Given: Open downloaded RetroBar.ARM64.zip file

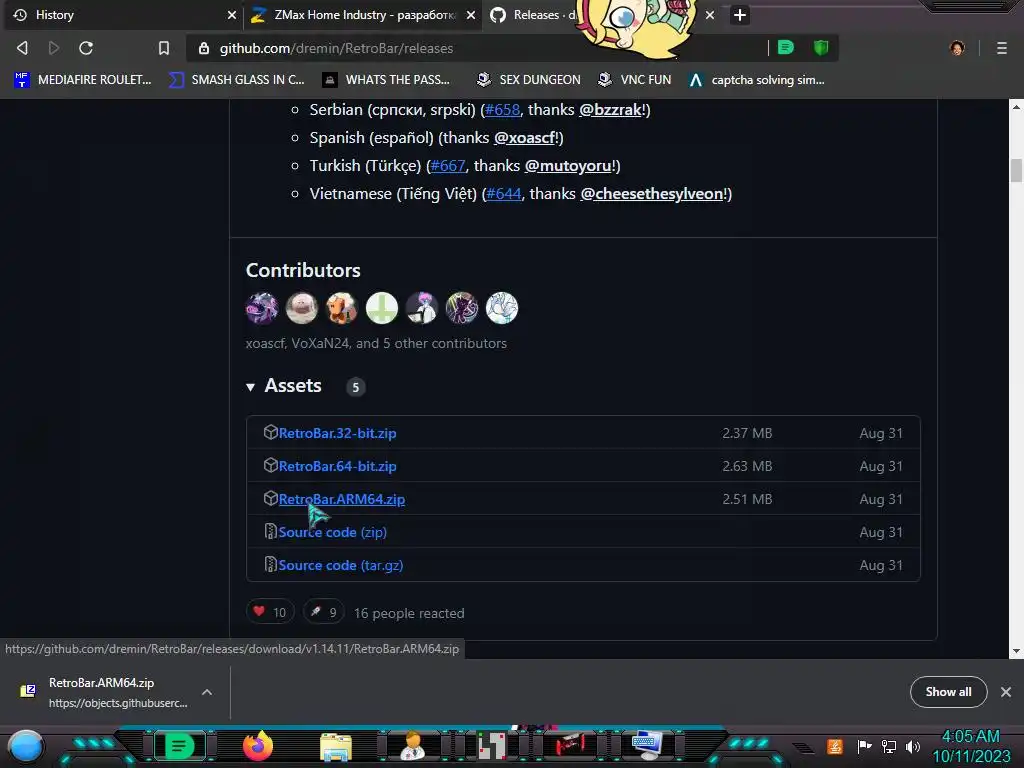Looking at the screenshot, I should click(x=103, y=692).
